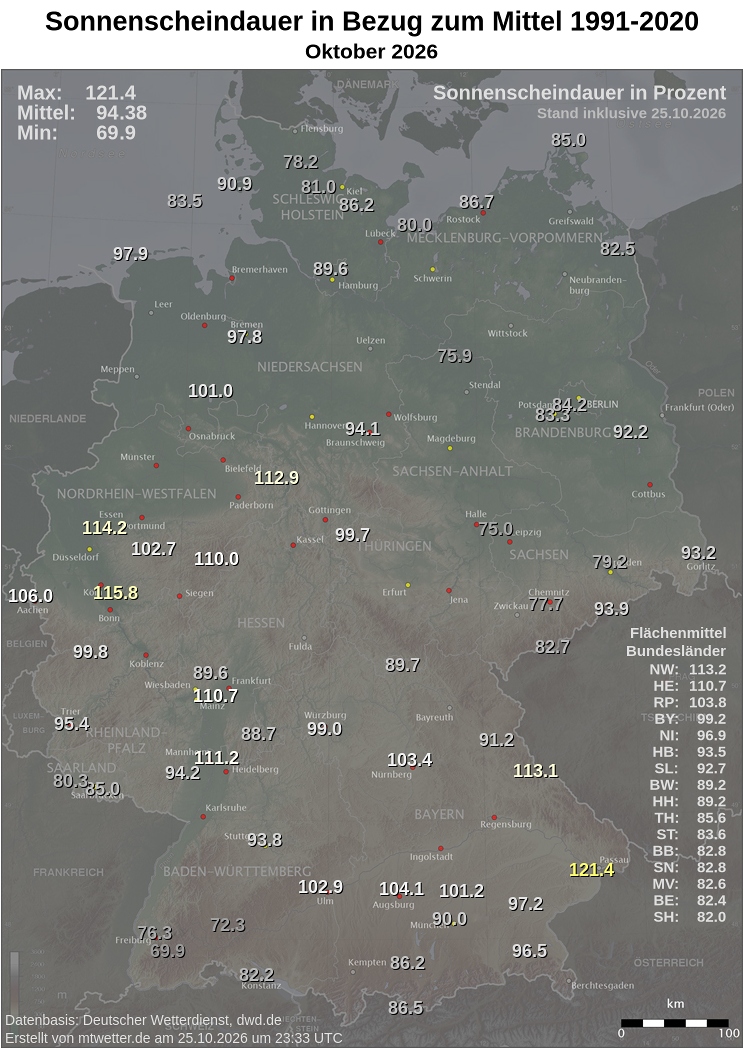Click the 86.5 value at the southern border
This screenshot has height=1049, width=744.
(405, 1008)
